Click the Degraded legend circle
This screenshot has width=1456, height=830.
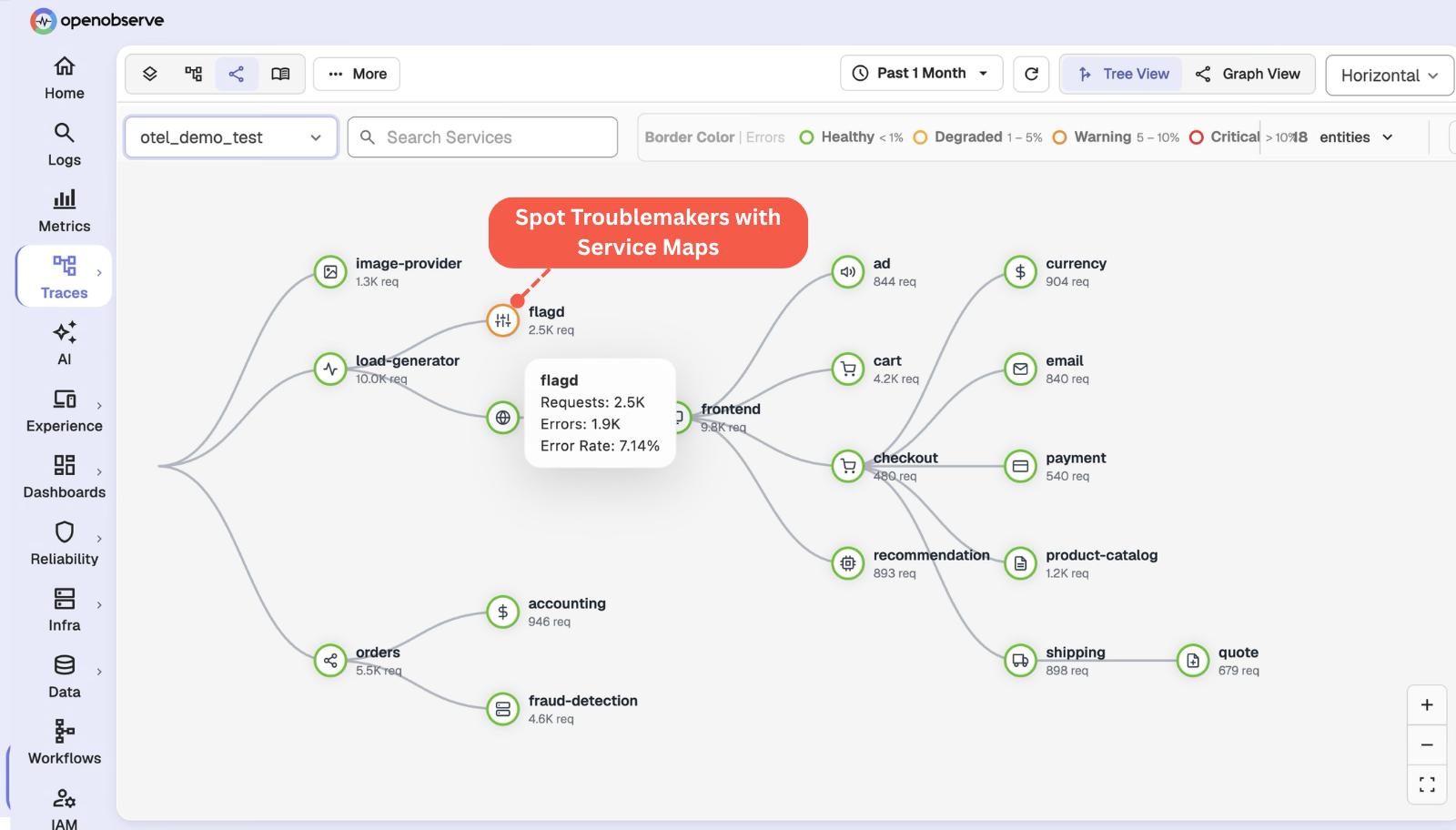(920, 137)
